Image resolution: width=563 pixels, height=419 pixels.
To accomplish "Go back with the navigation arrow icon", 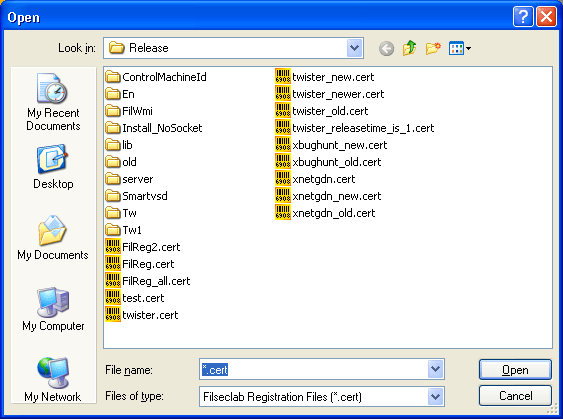I will click(x=386, y=48).
